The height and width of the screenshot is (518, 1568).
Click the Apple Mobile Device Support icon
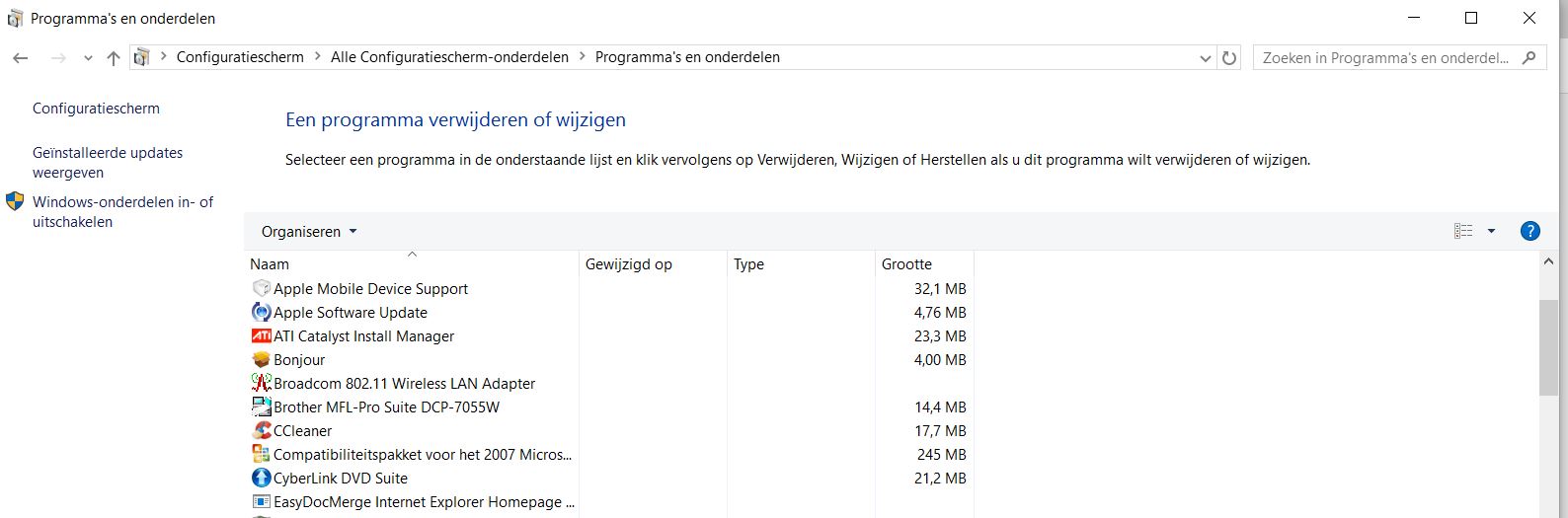click(x=262, y=288)
